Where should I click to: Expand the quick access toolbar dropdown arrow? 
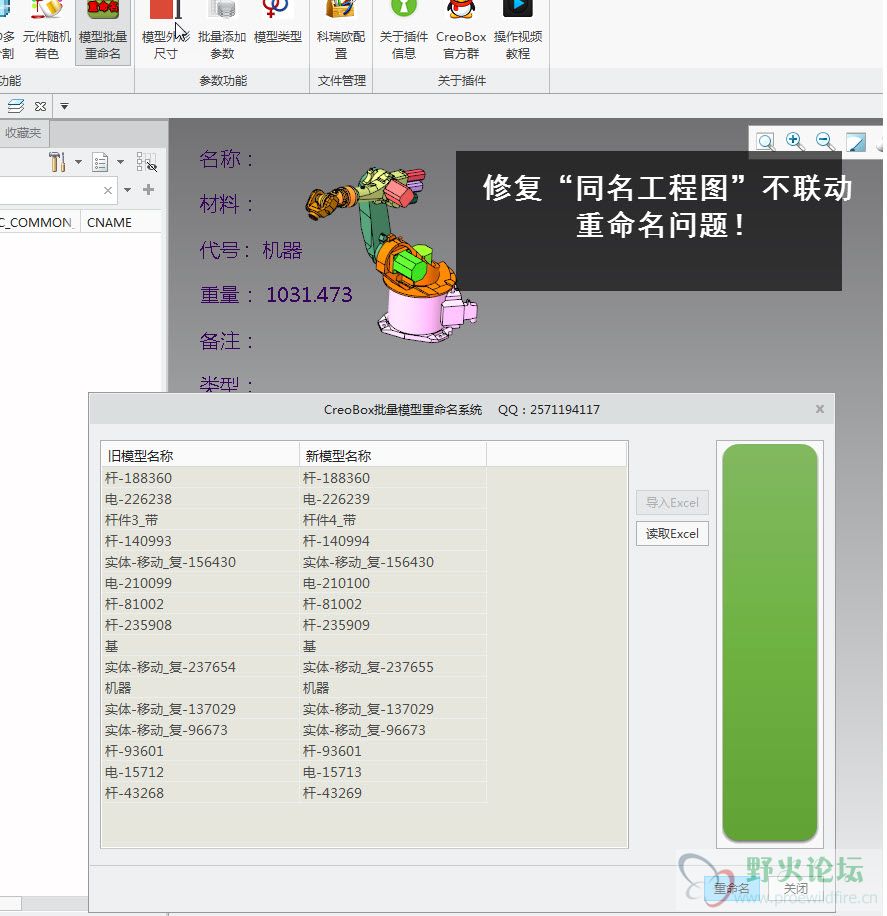click(x=64, y=106)
